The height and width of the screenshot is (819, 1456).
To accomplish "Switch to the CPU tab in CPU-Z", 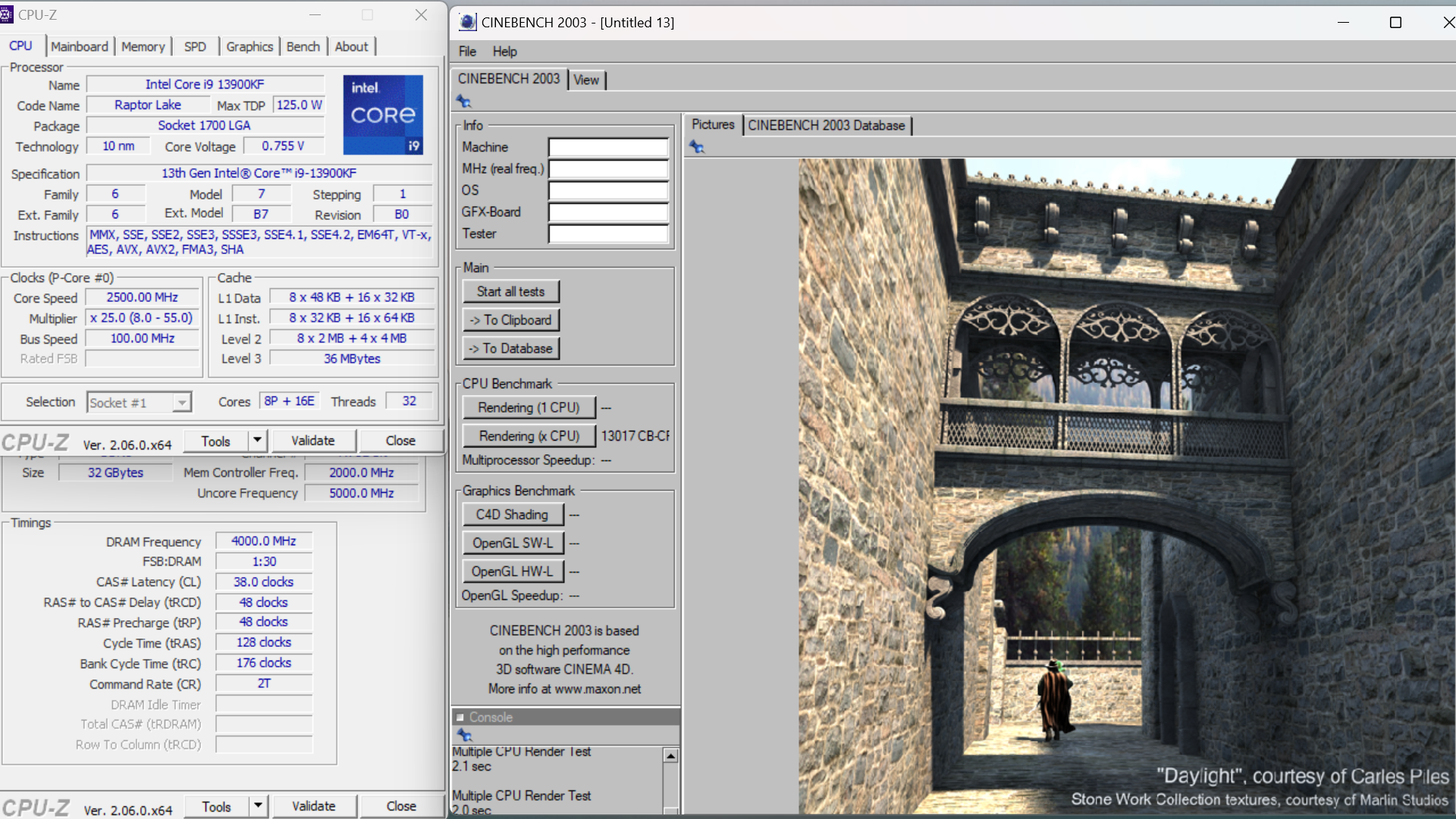I will 21,45.
